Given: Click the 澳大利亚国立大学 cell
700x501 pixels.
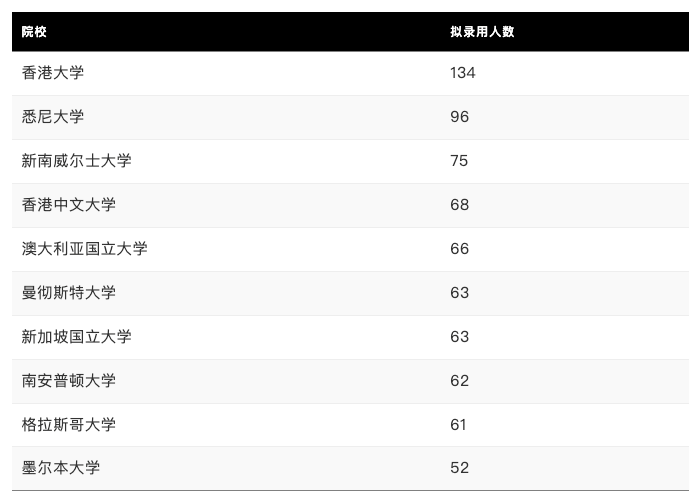Looking at the screenshot, I should [x=85, y=249].
